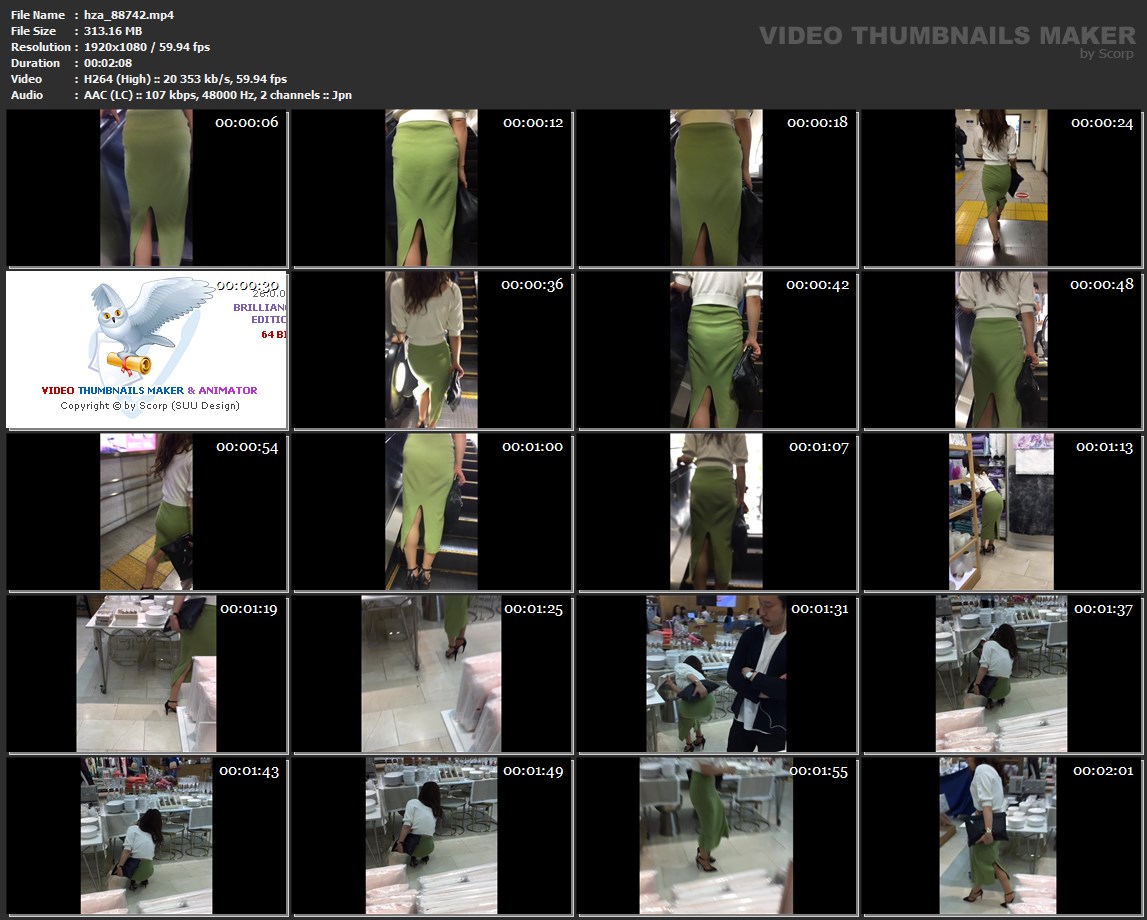Click the 00:01:55 timestamp label

819,771
